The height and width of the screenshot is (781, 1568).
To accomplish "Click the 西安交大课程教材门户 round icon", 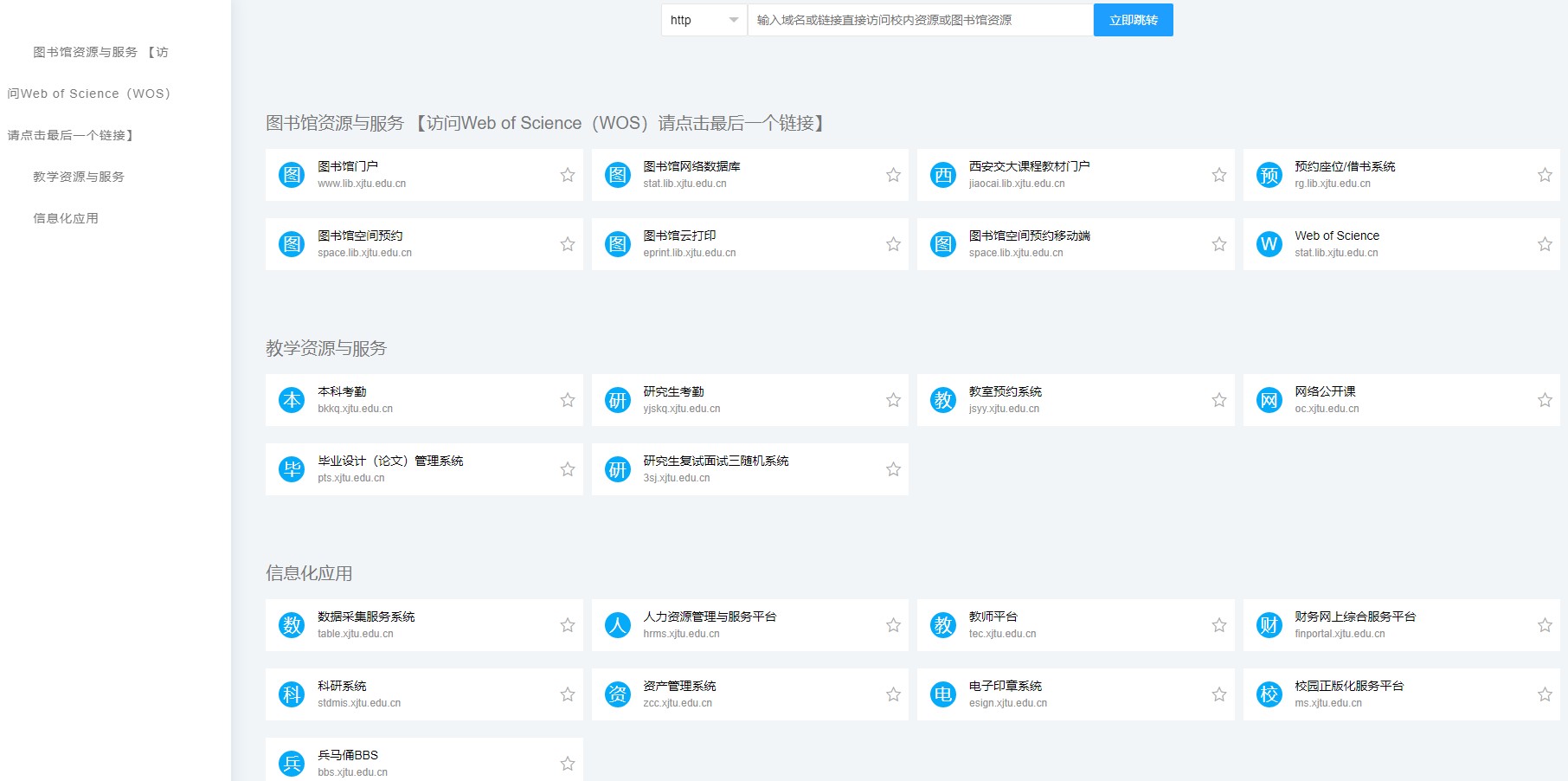I will click(x=943, y=175).
